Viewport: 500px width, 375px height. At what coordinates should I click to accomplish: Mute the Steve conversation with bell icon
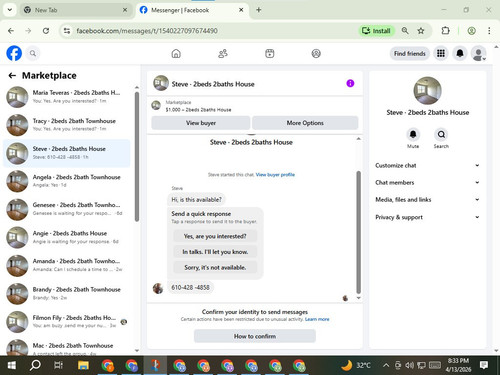point(413,134)
